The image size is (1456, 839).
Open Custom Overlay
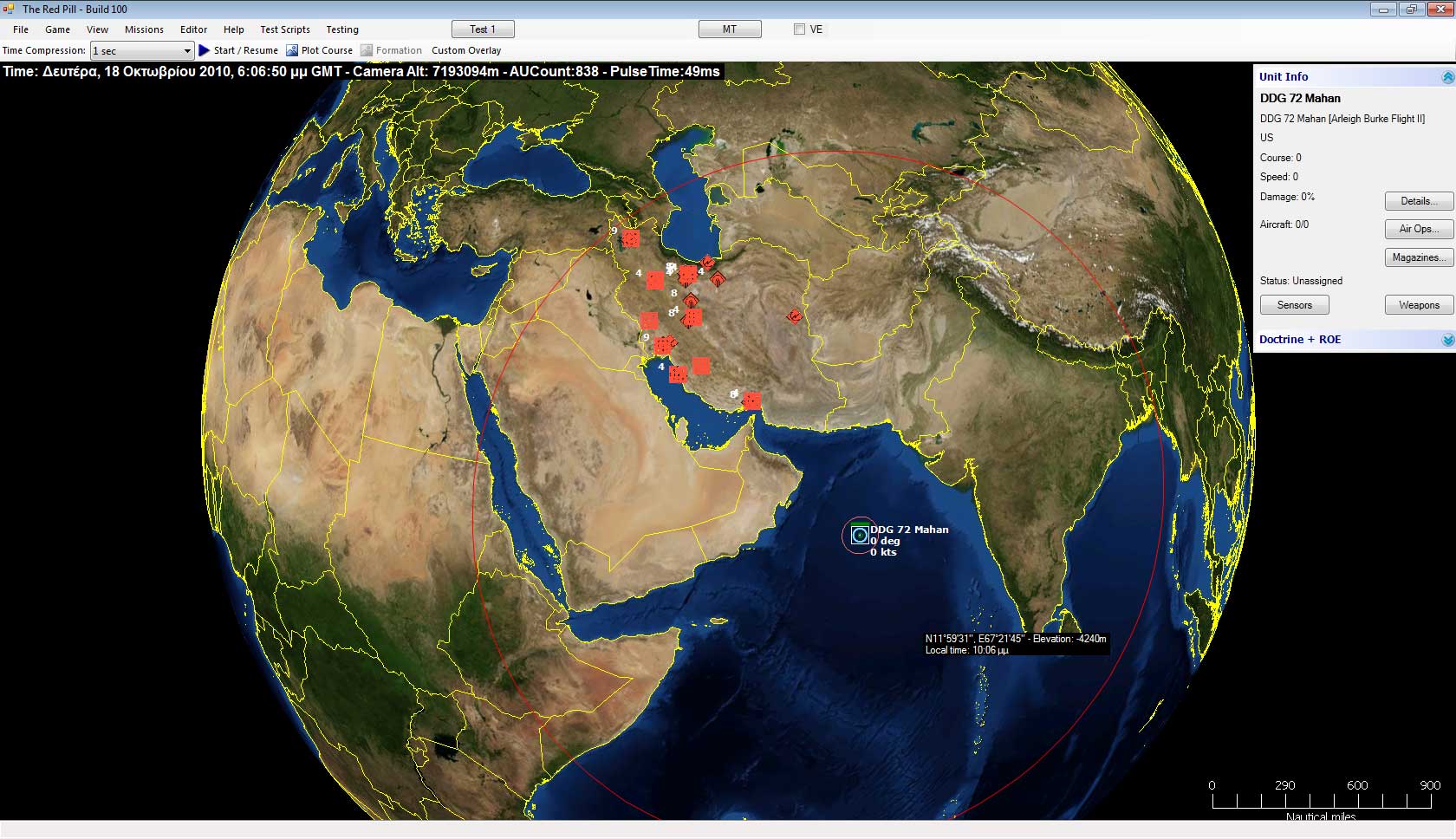tap(466, 50)
